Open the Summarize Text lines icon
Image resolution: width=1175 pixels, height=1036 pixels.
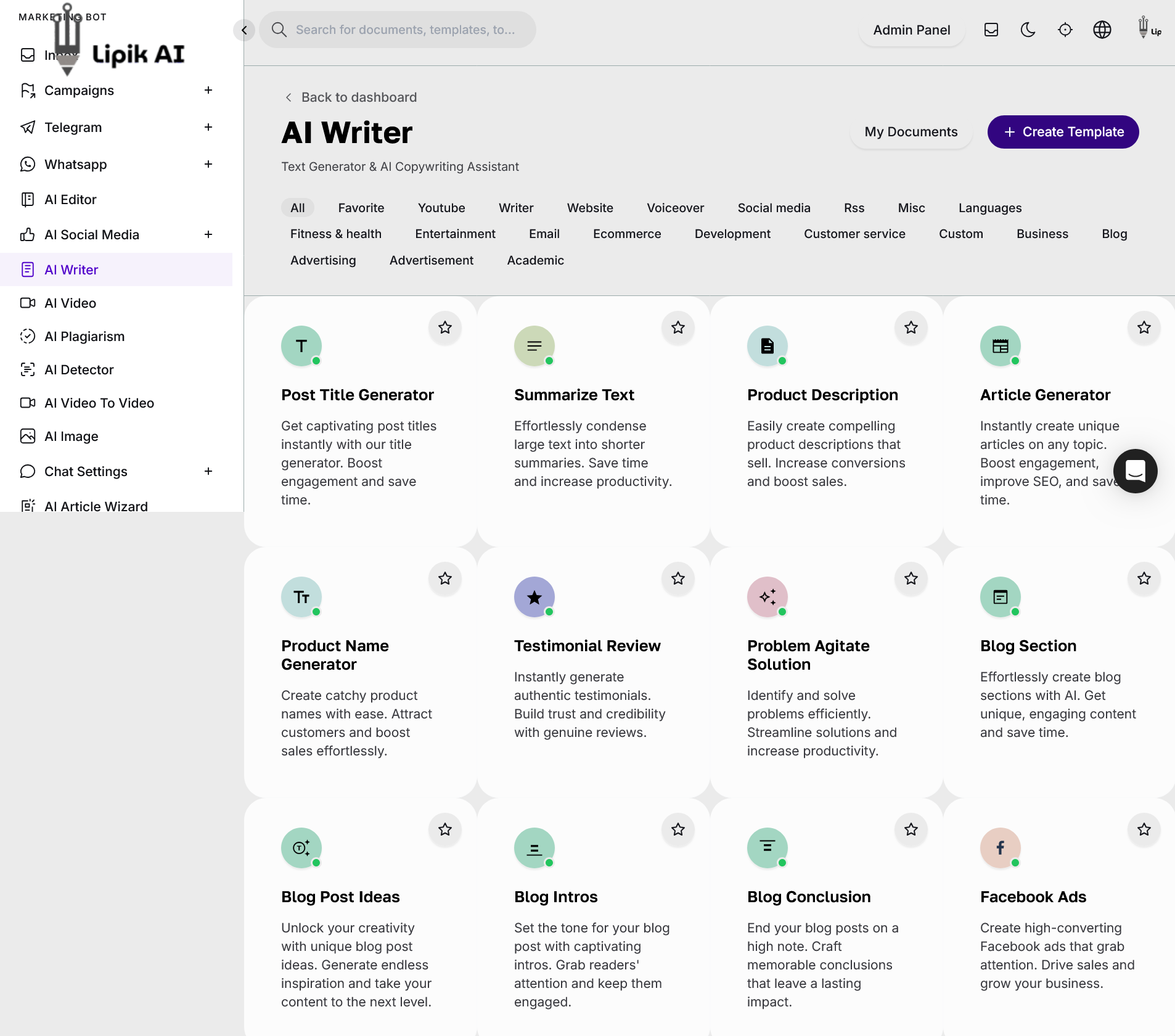(534, 346)
